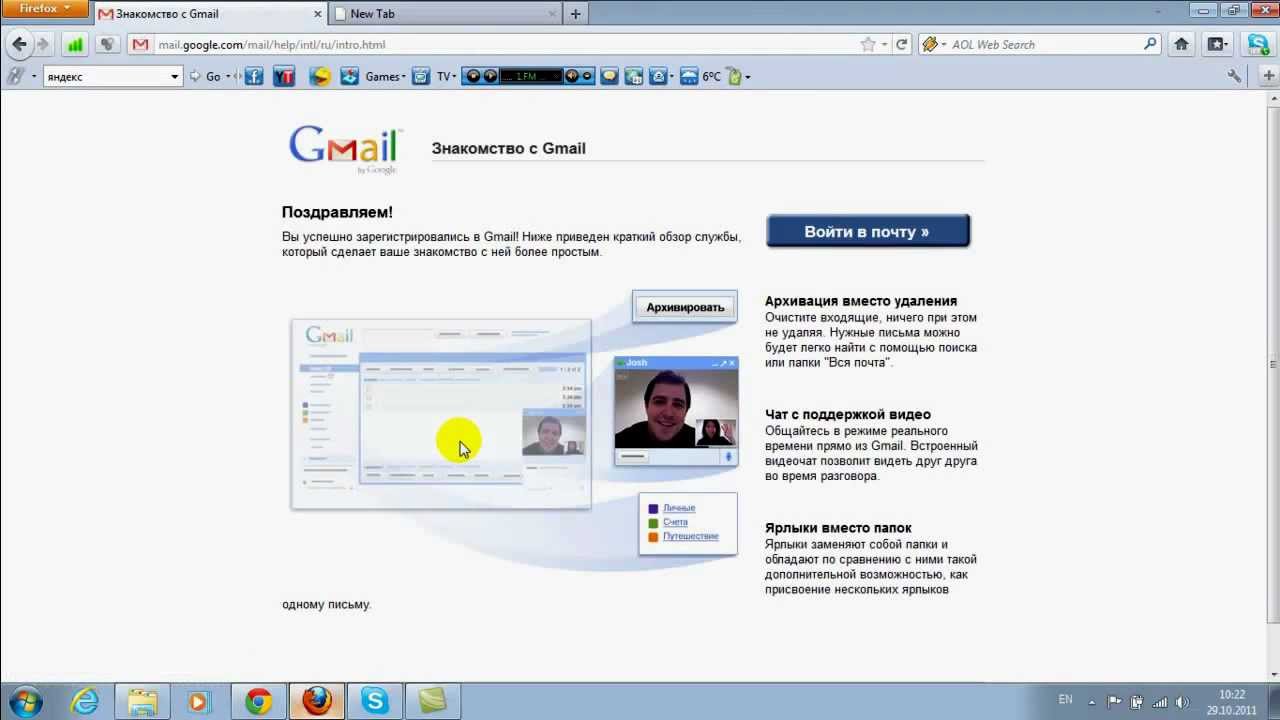Click the Счета label link
This screenshot has height=720, width=1280.
coord(675,522)
